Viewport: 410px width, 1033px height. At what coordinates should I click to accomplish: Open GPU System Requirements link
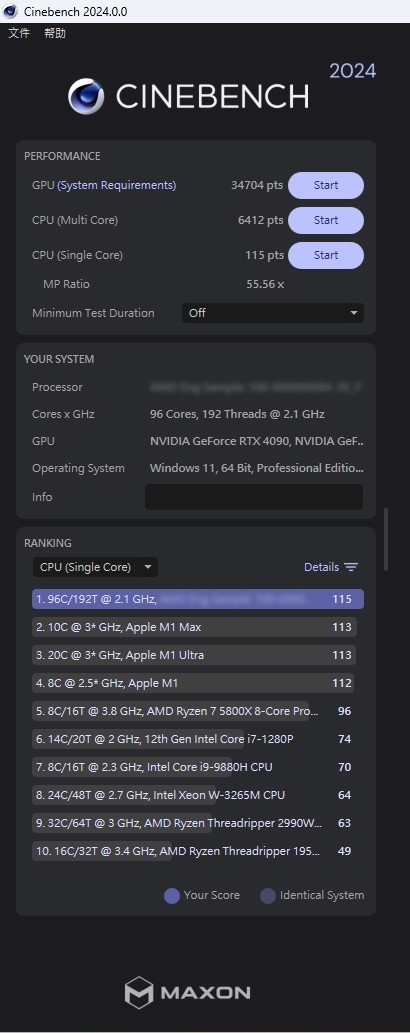tap(117, 185)
